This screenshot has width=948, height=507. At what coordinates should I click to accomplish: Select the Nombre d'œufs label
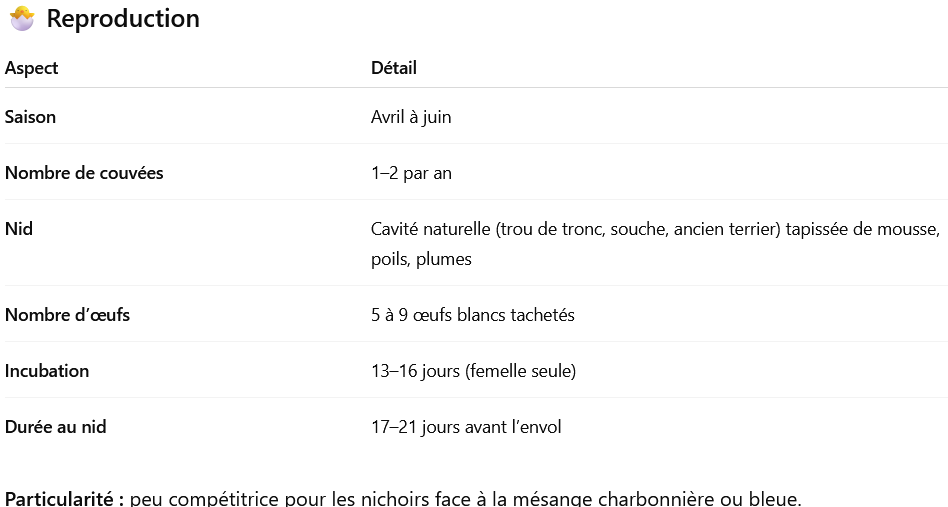tap(67, 315)
